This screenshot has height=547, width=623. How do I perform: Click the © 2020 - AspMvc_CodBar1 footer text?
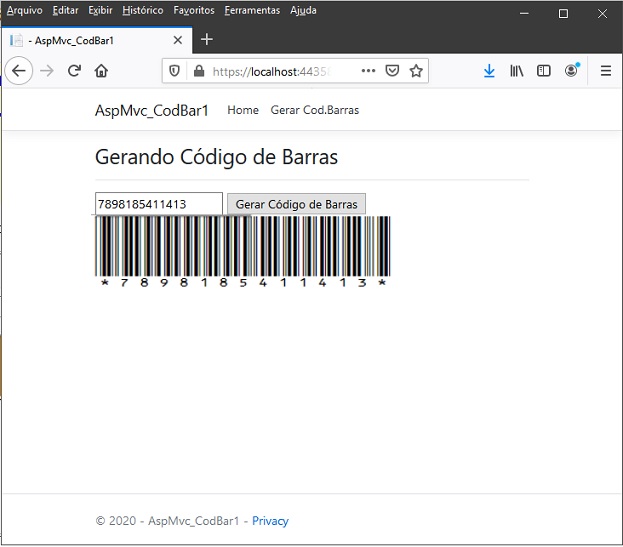167,520
